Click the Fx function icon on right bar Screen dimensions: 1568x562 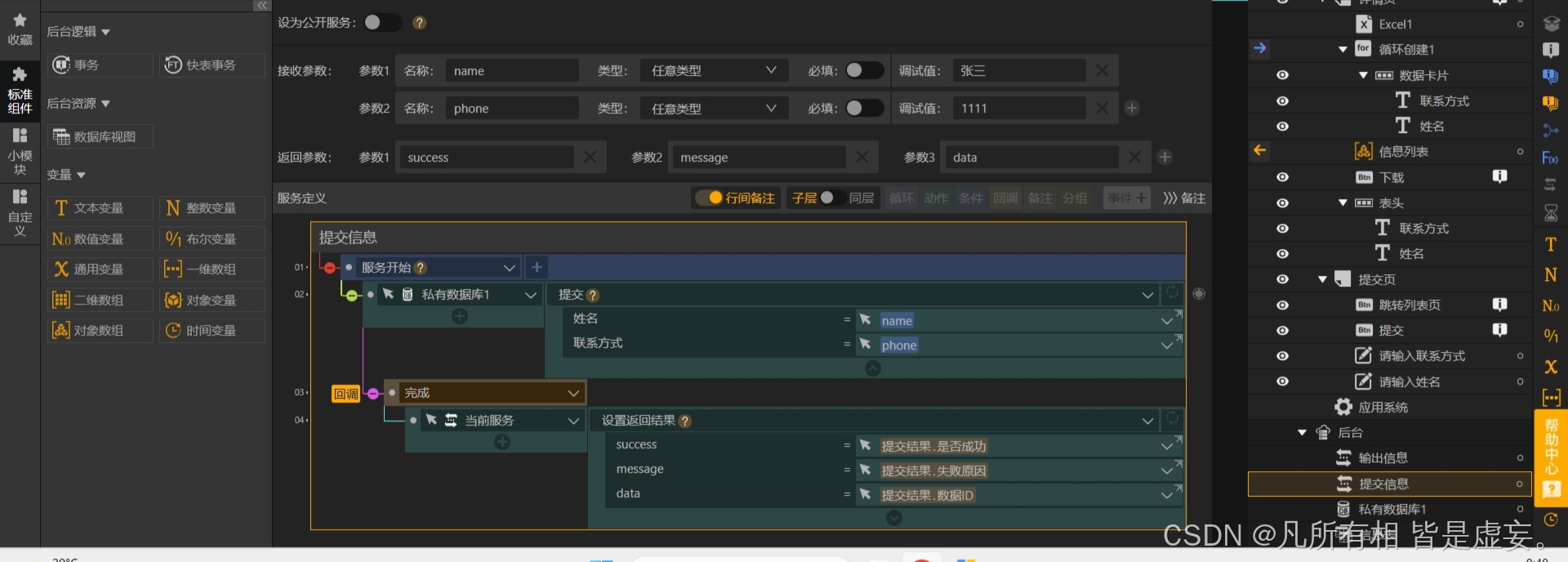click(1550, 158)
